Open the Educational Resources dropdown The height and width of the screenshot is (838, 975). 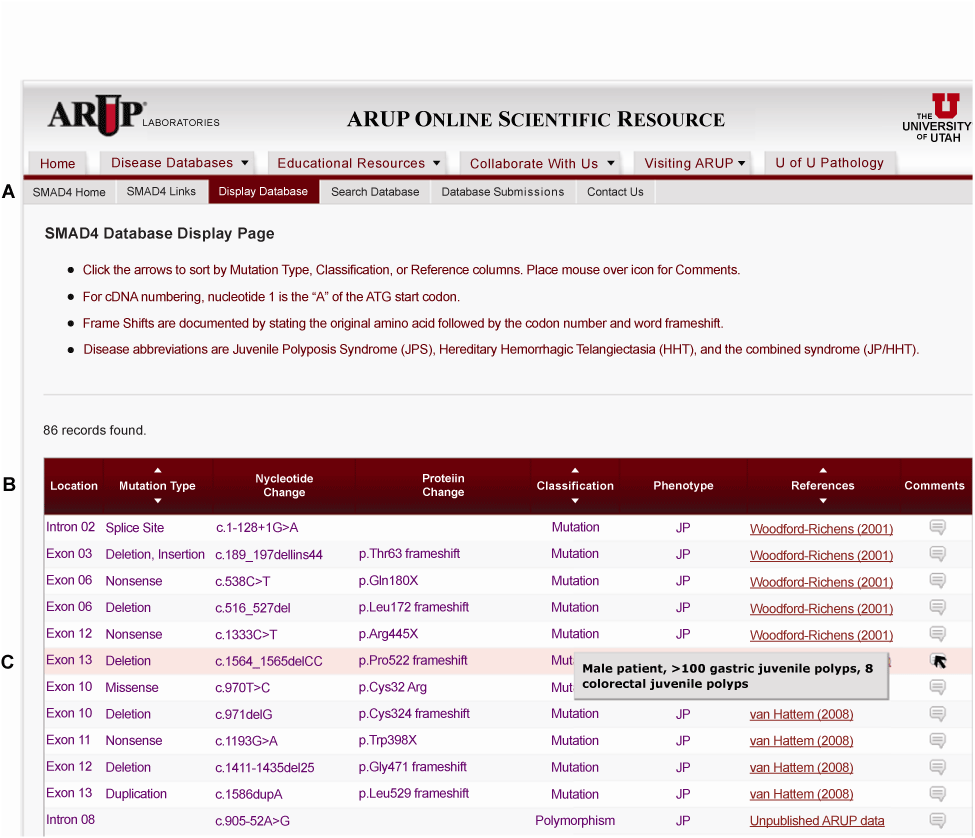(358, 163)
